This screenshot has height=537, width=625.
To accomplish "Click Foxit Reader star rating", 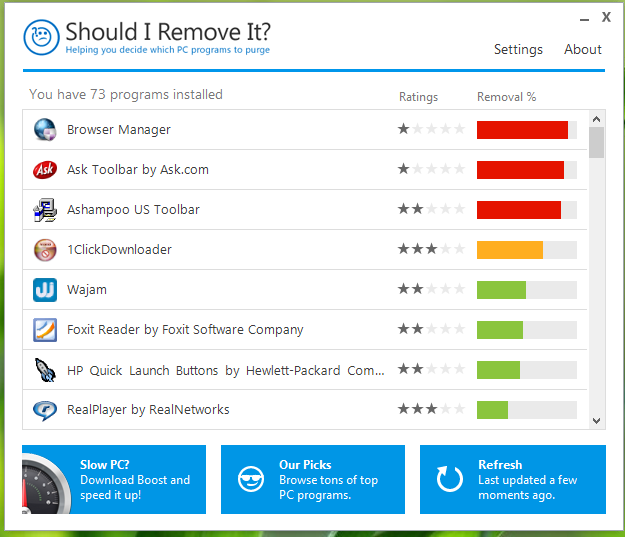I will point(431,329).
